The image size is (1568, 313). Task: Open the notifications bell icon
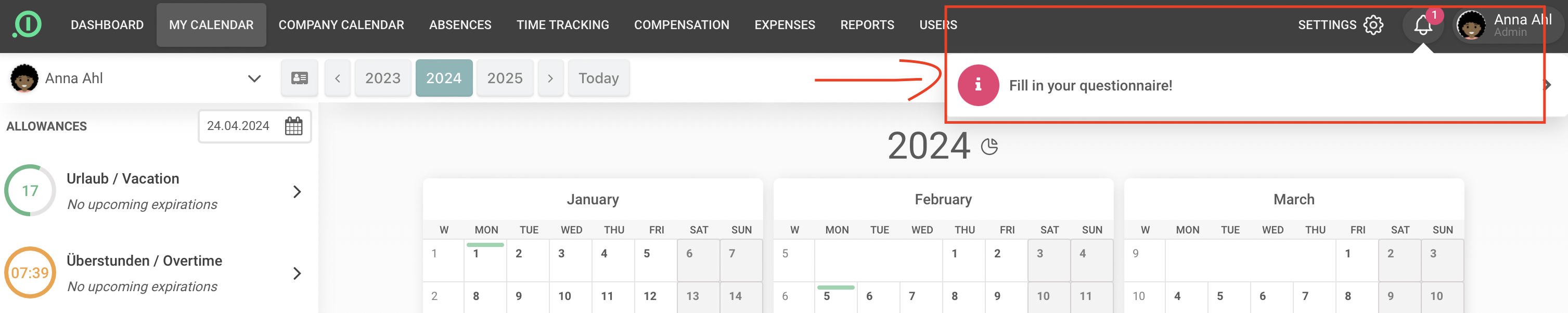(1422, 25)
